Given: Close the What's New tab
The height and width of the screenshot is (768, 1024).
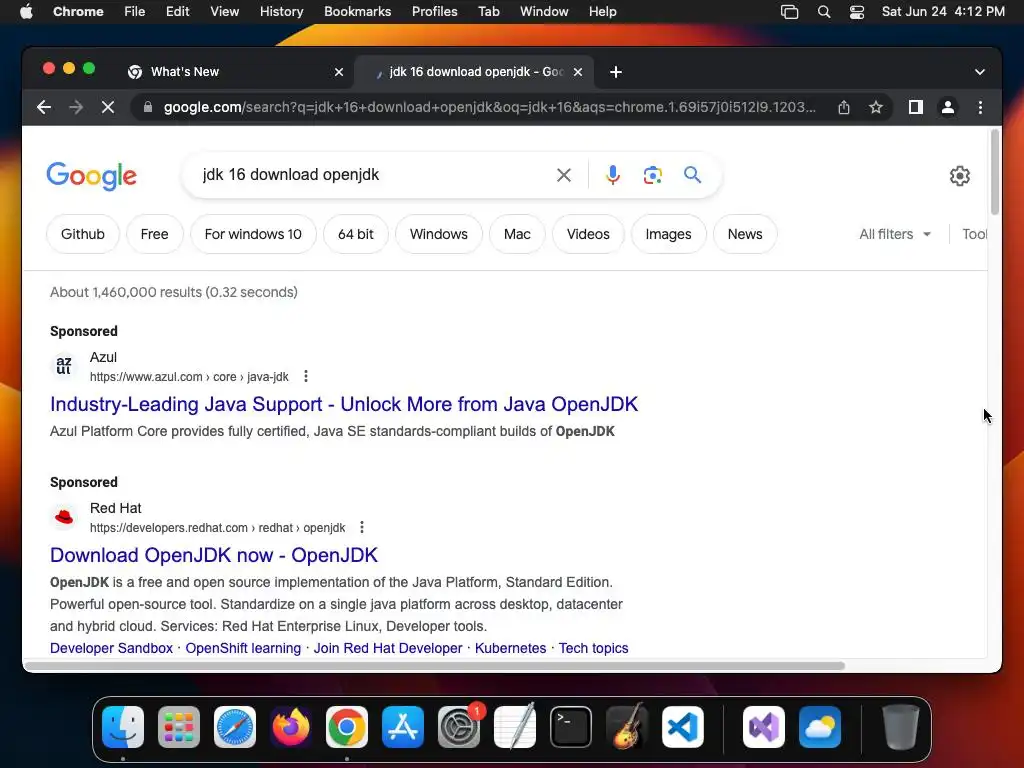Looking at the screenshot, I should tap(339, 72).
